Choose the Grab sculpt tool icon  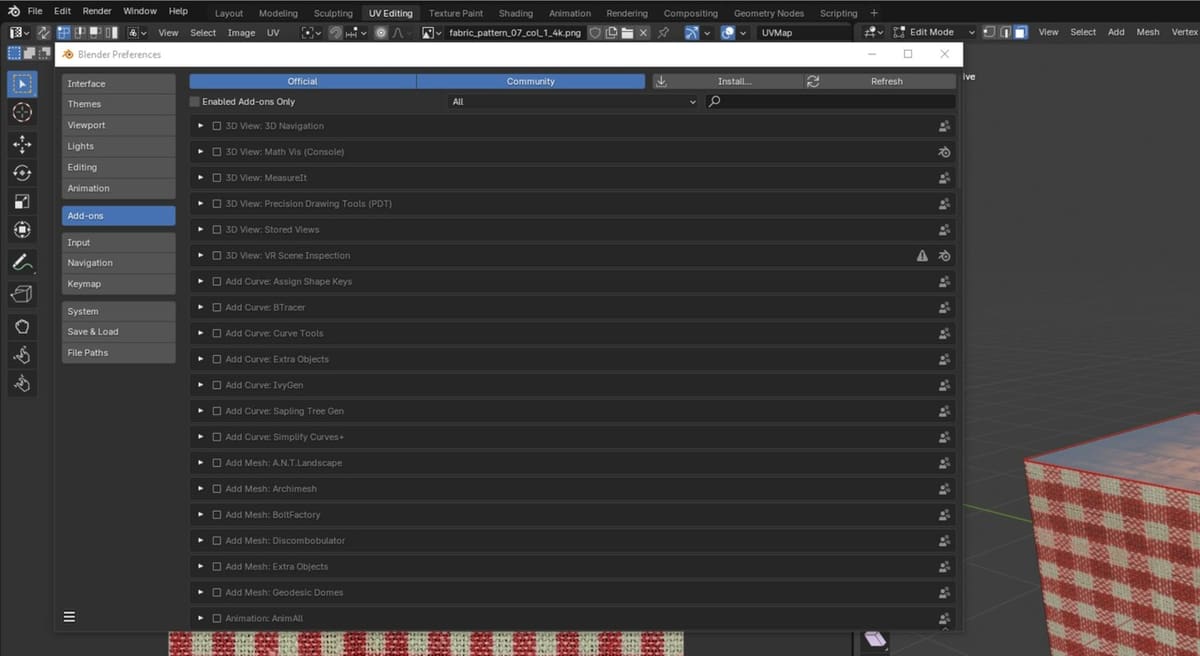[22, 326]
